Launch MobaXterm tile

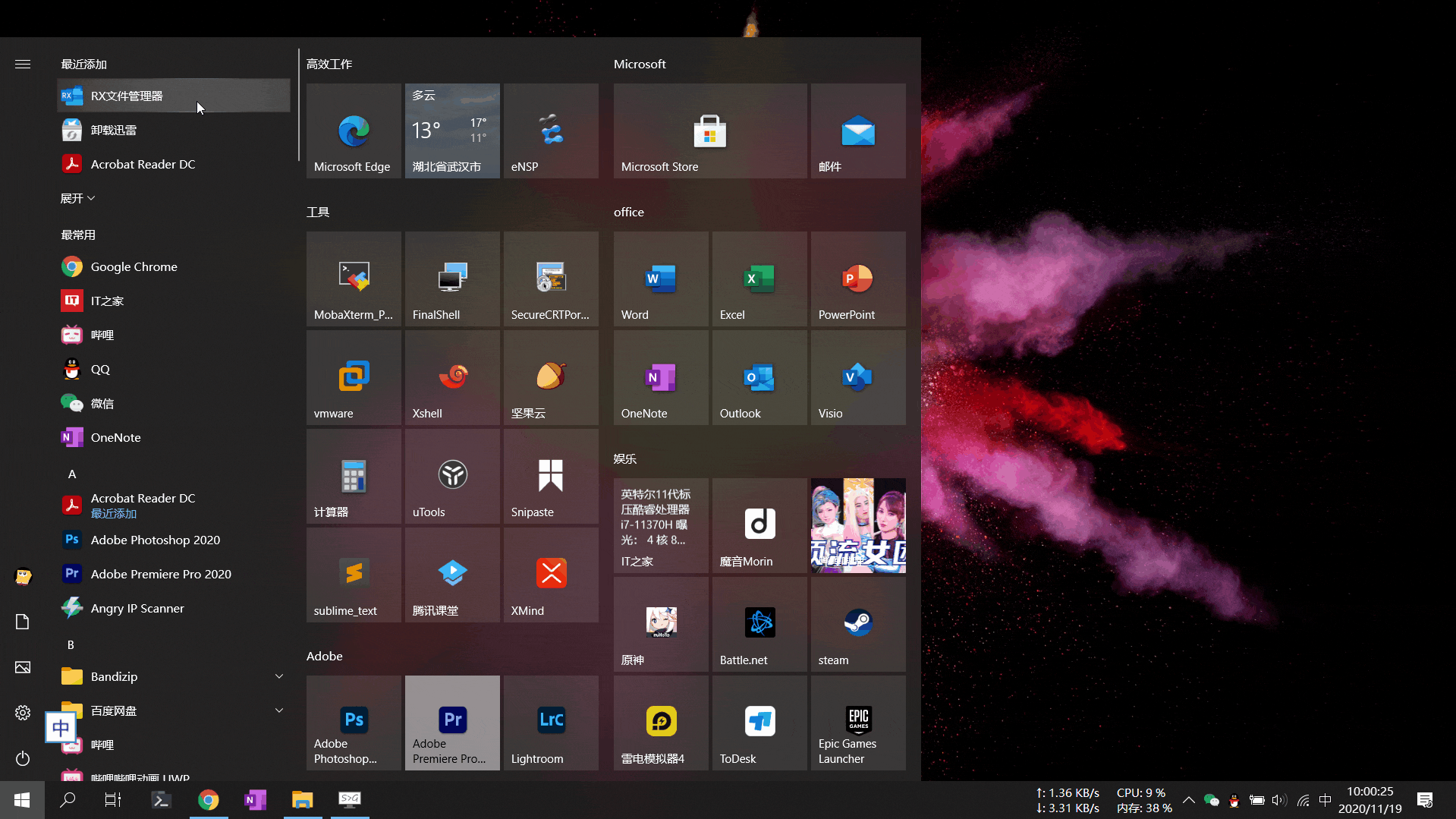pyautogui.click(x=354, y=279)
